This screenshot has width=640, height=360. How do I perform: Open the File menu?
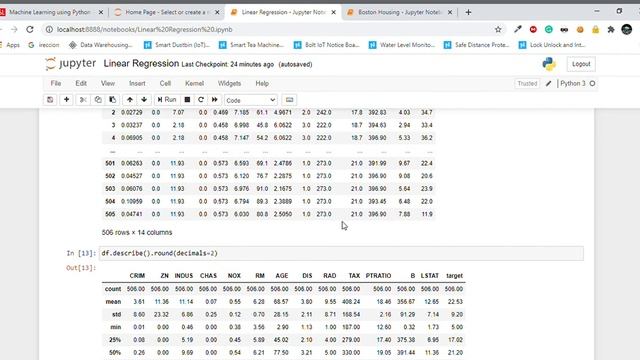56,83
